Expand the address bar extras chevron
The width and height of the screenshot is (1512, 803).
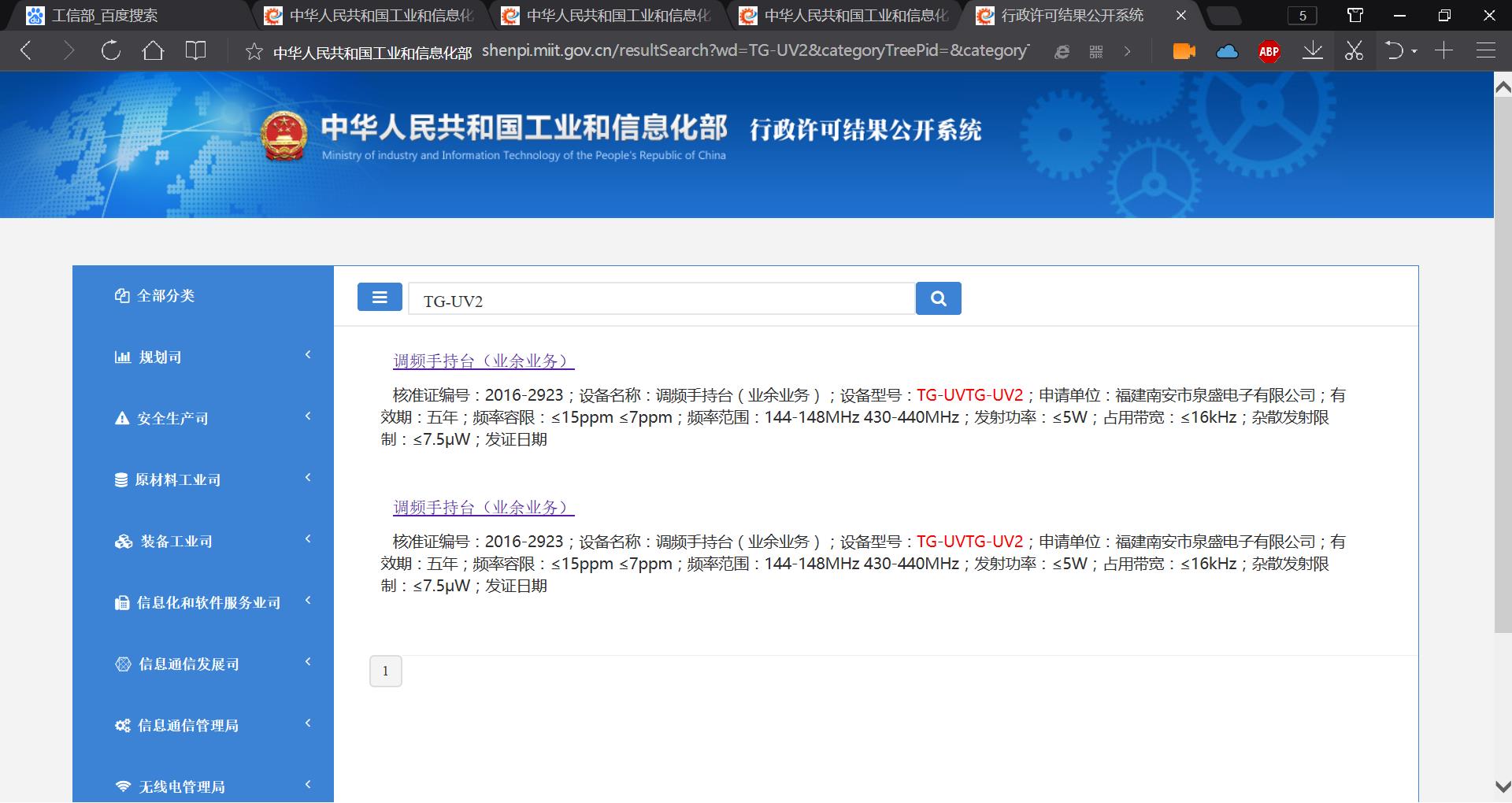click(x=1127, y=52)
